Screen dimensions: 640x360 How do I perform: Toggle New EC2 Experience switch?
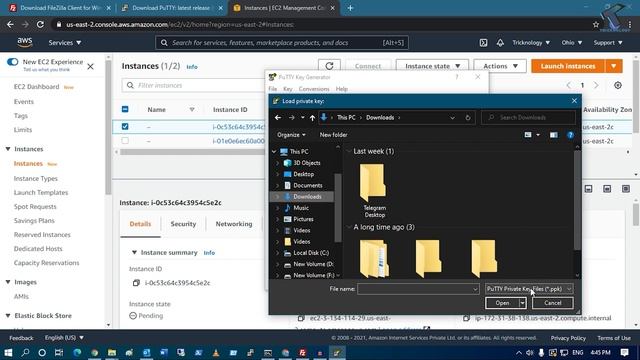click(13, 62)
